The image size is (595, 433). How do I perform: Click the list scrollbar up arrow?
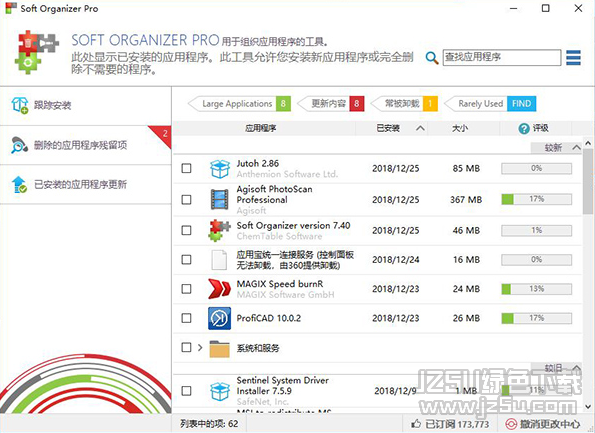[x=588, y=143]
